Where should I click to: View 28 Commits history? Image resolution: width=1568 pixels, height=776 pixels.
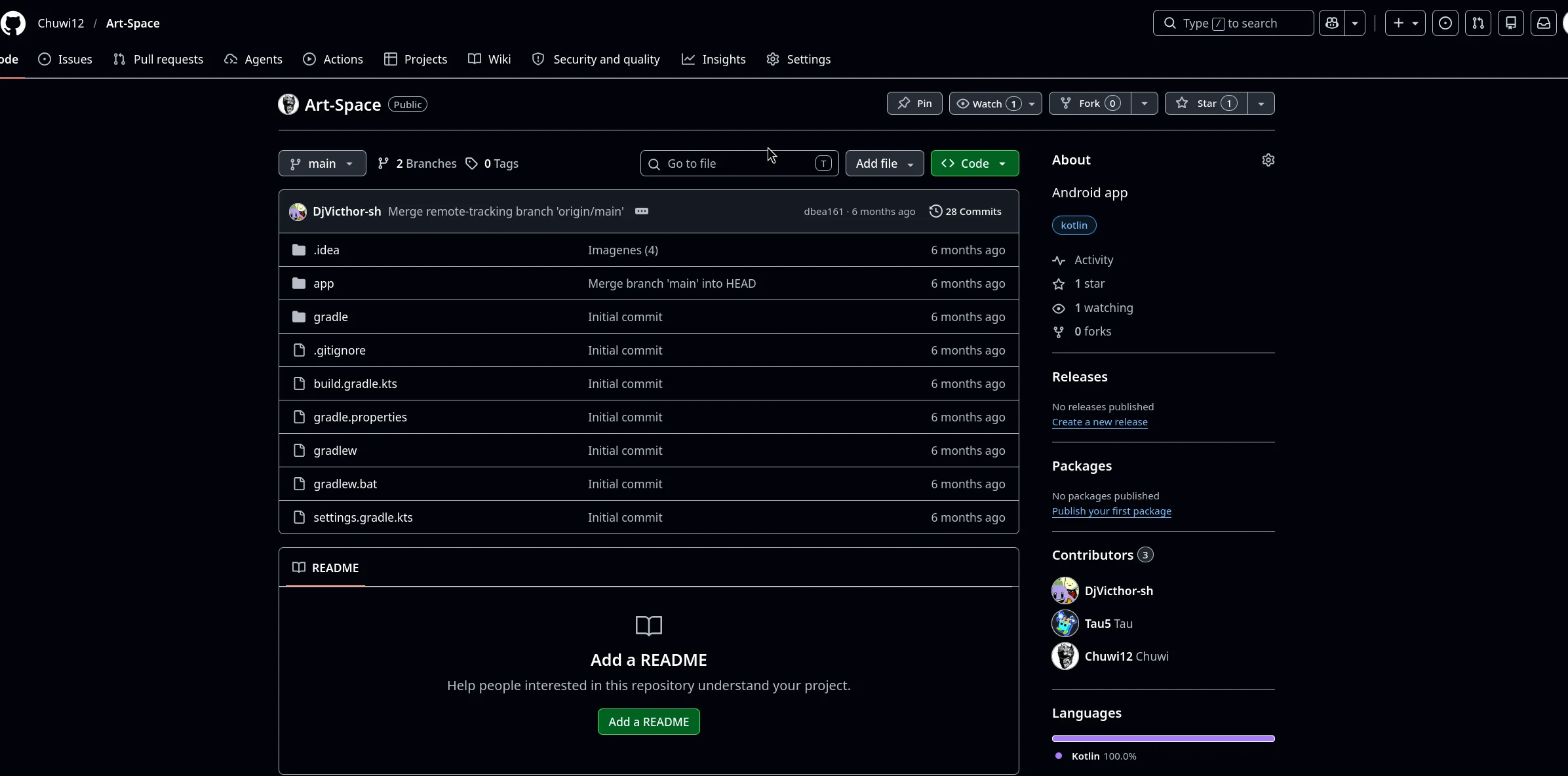click(966, 211)
